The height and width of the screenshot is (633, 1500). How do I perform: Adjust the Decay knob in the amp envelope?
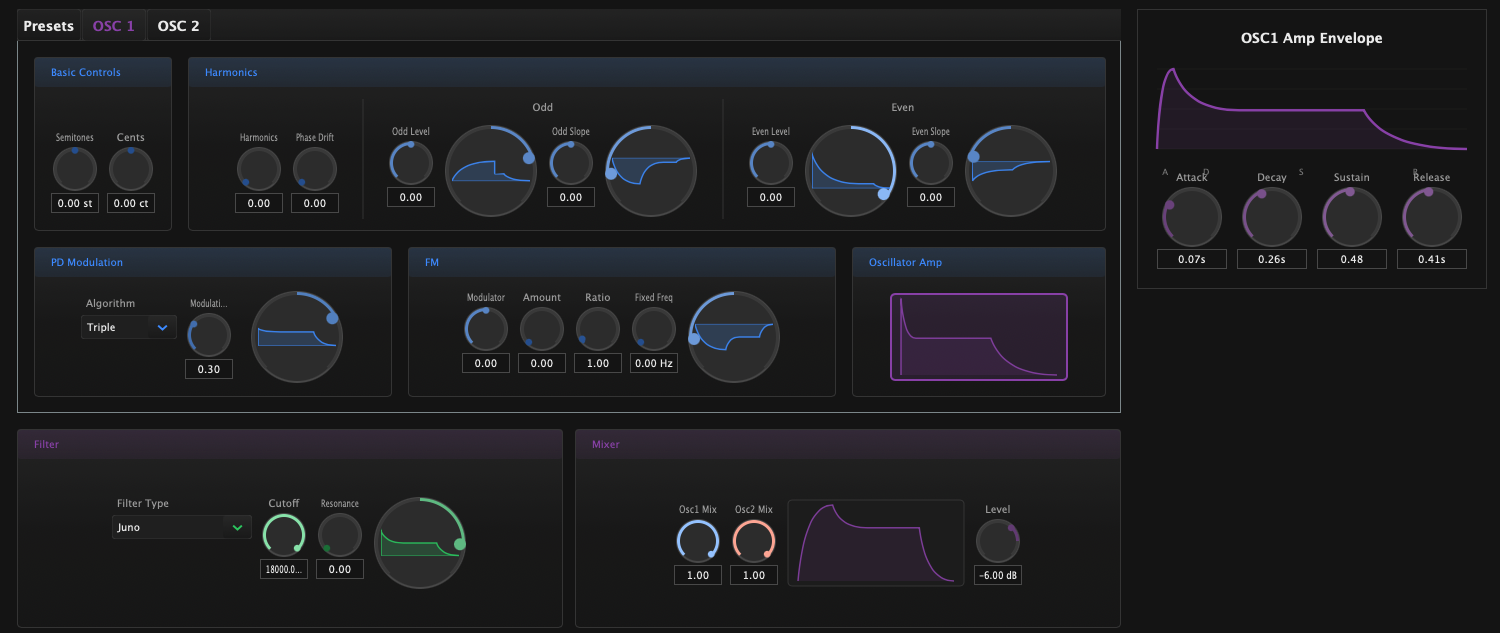1271,215
